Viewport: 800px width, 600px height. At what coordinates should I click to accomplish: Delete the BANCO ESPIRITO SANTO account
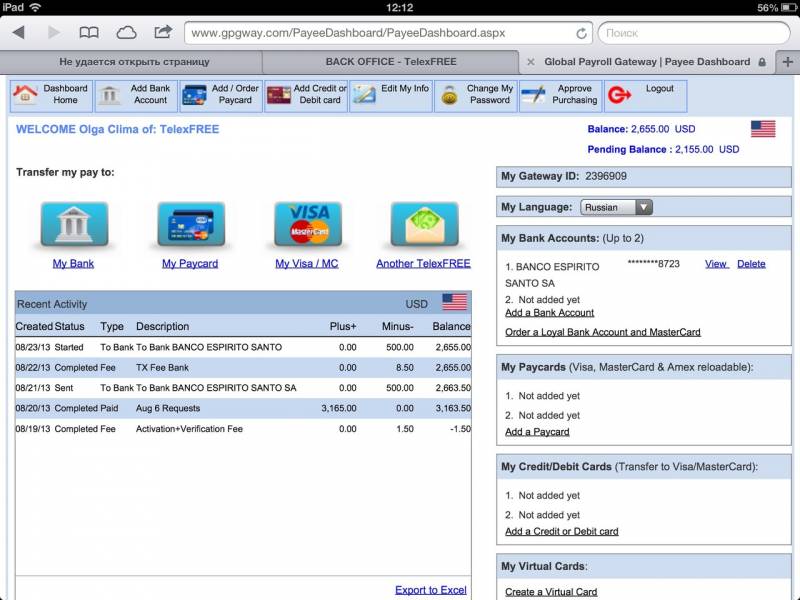tap(751, 264)
